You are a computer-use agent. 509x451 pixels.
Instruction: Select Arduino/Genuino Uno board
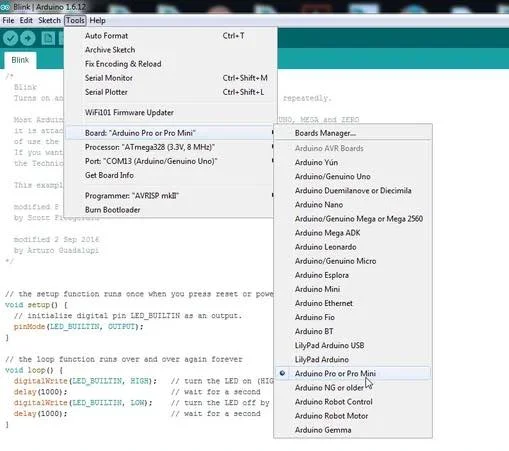click(353, 176)
